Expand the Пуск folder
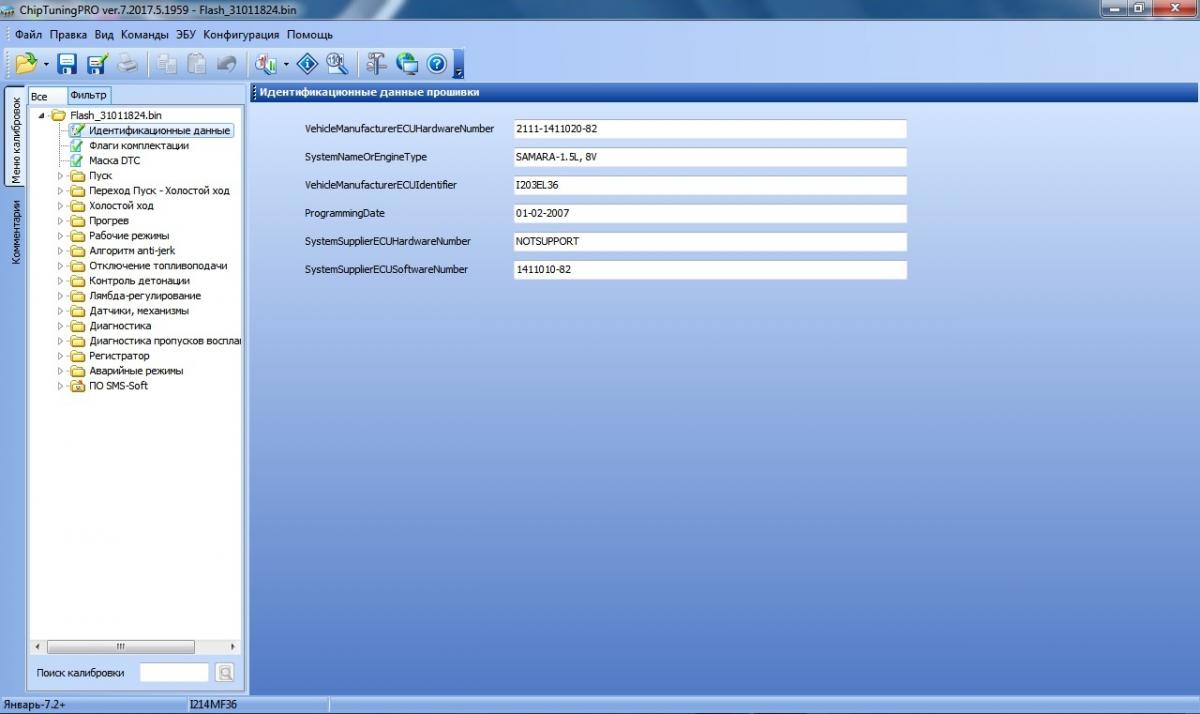 pos(62,176)
